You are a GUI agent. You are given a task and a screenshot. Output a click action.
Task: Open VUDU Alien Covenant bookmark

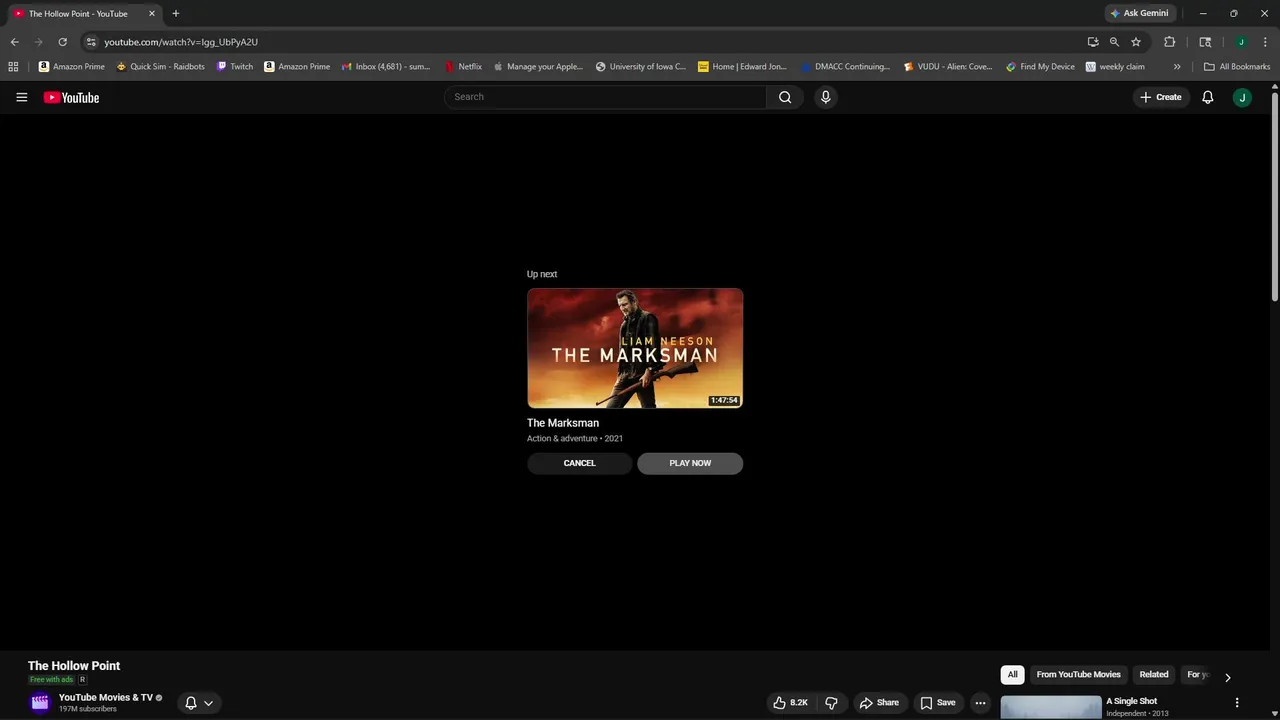click(x=948, y=67)
